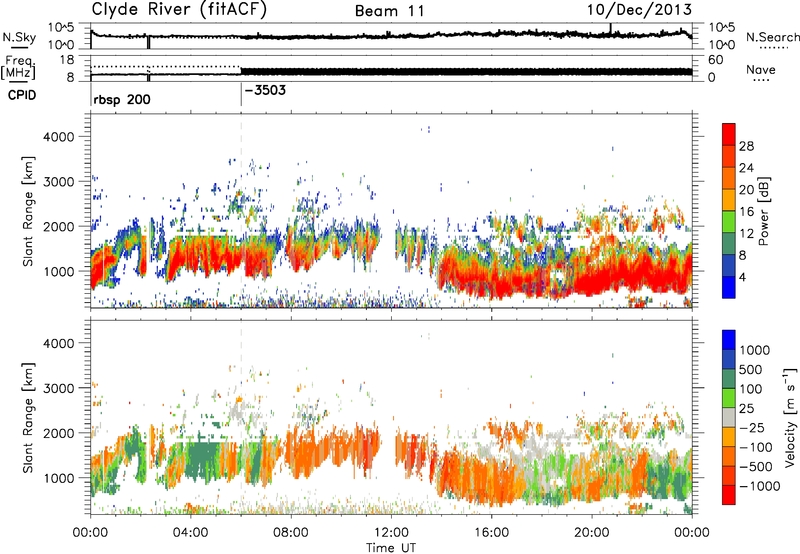
Task: Click the 'Velocity [m s-1]' color bar label
Action: tap(790, 417)
